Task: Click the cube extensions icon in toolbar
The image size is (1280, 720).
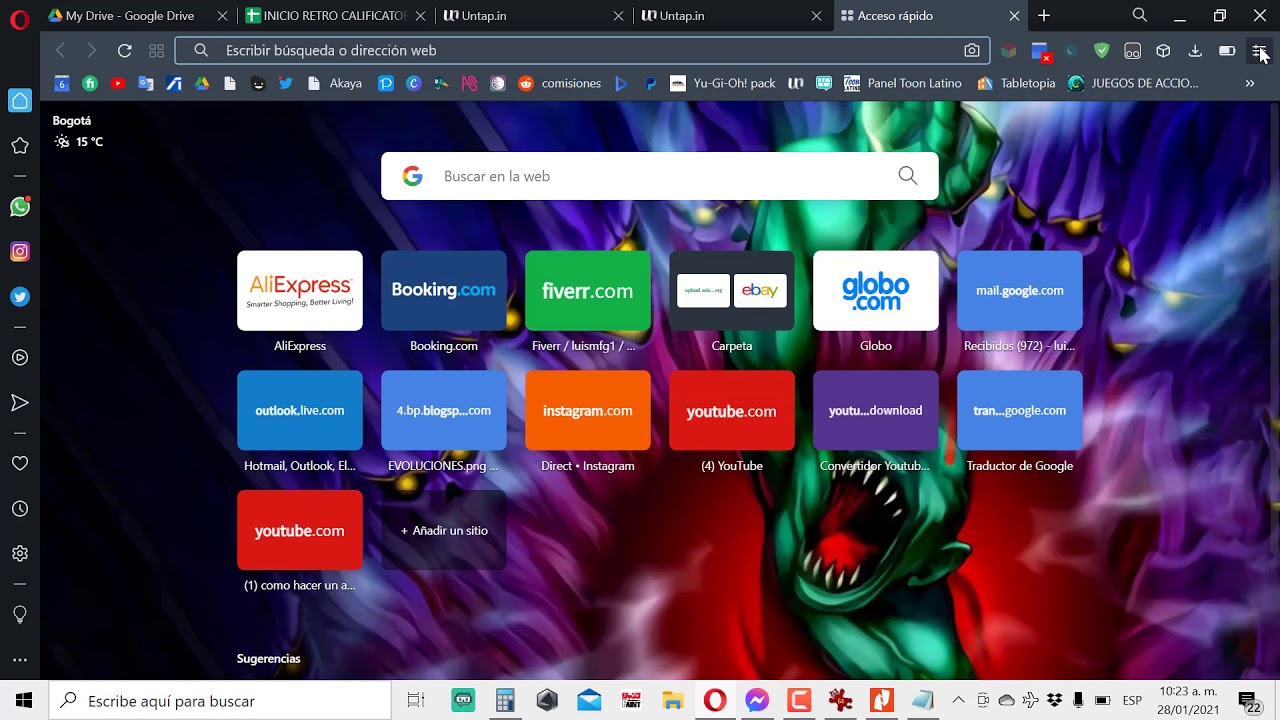Action: pos(1163,50)
